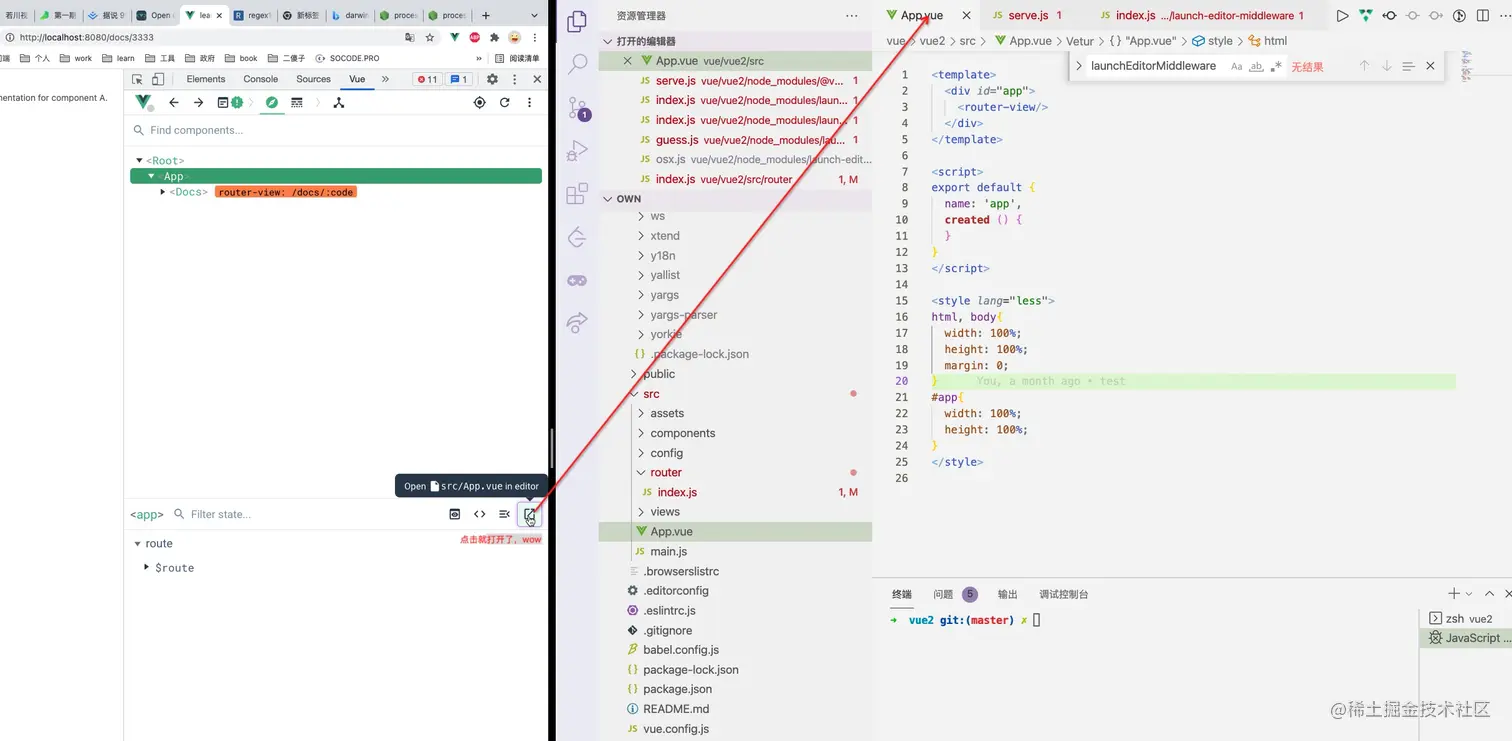The height and width of the screenshot is (741, 1512).
Task: Click the Inspect DOM code-brackets icon
Action: coord(480,514)
